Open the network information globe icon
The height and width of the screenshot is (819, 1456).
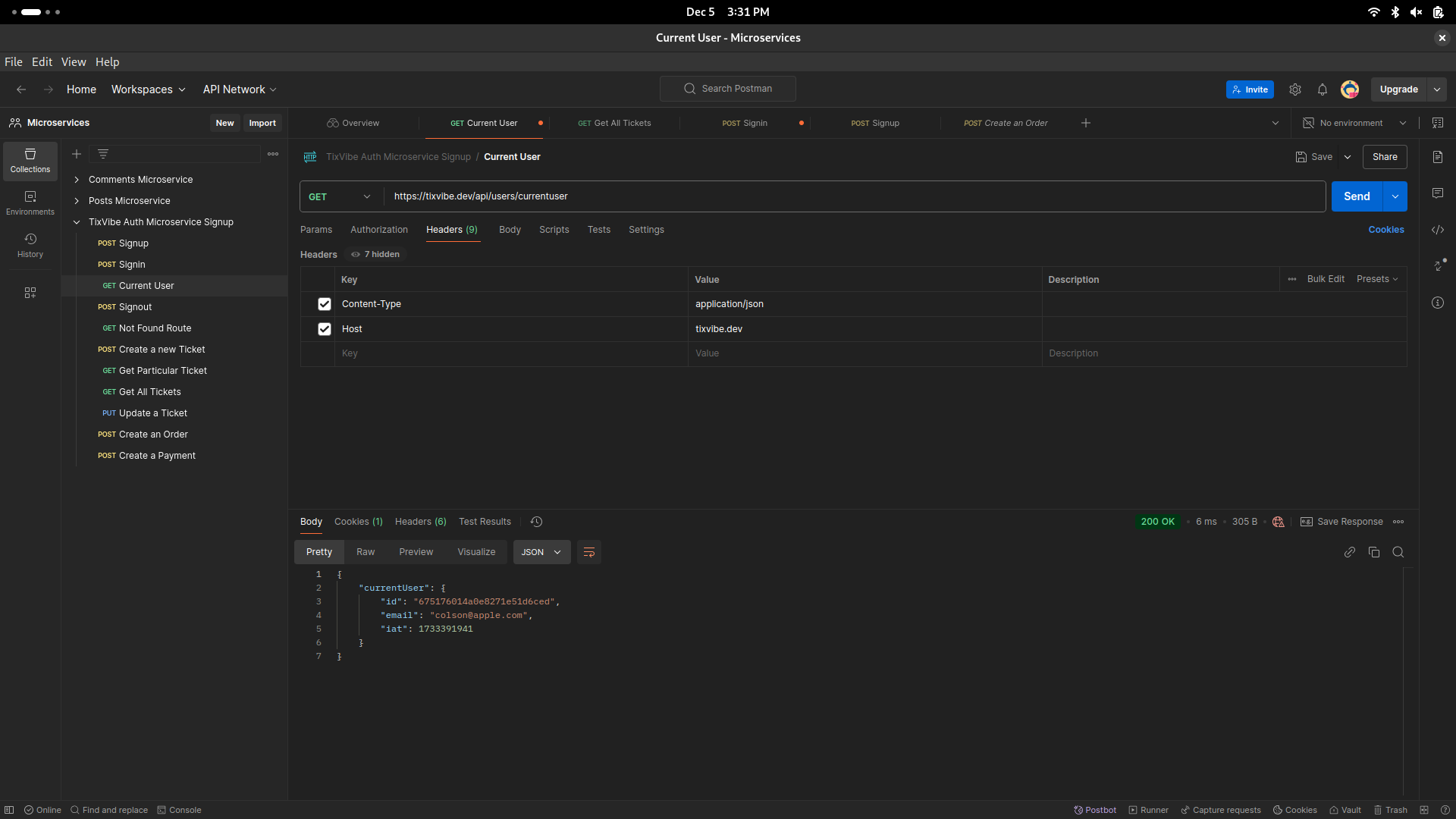[x=1279, y=522]
